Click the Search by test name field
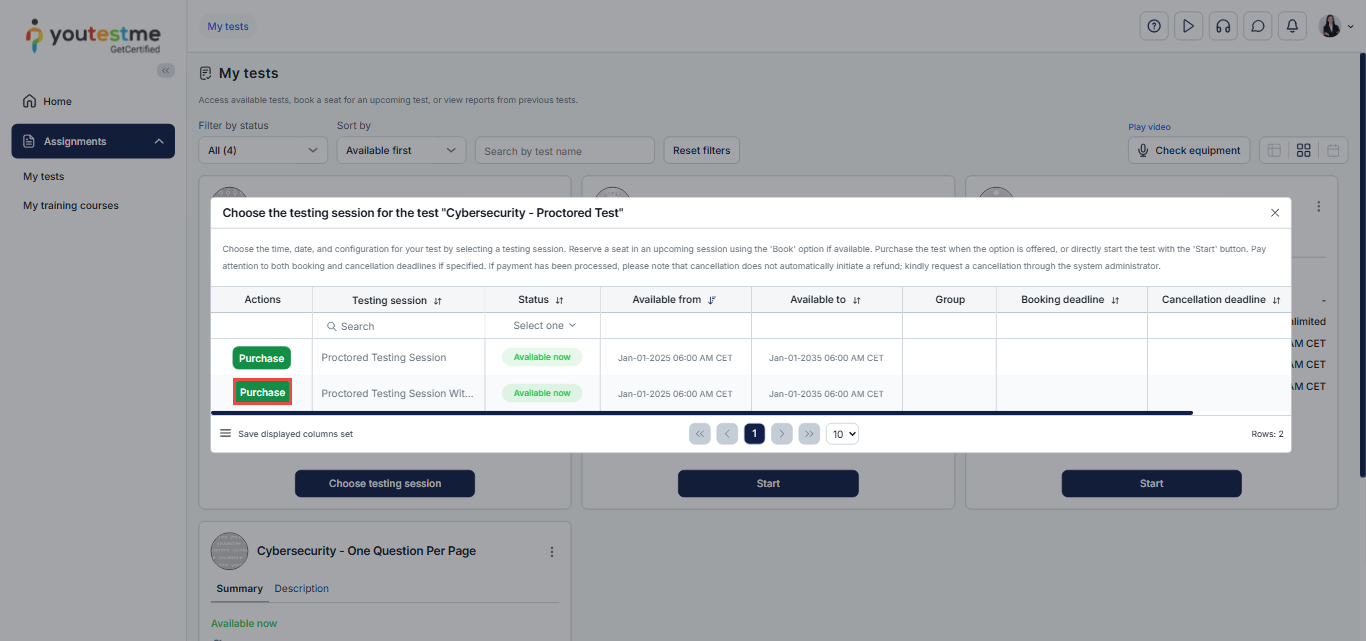 [x=565, y=151]
